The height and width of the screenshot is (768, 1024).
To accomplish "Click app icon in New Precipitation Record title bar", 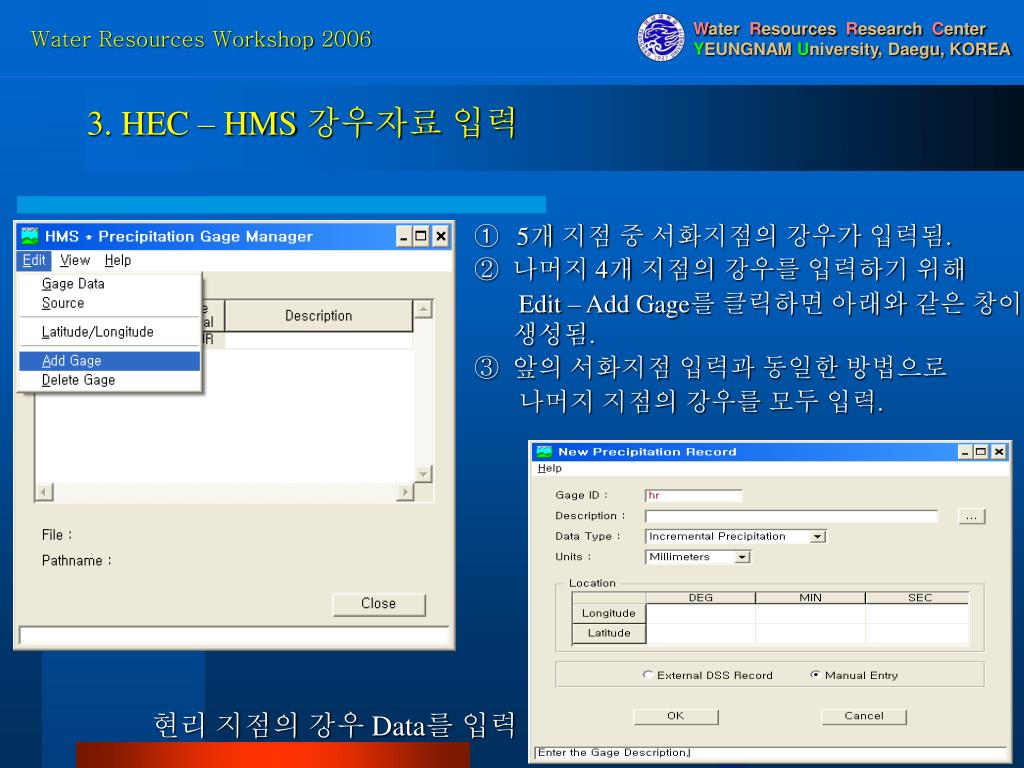I will (544, 451).
